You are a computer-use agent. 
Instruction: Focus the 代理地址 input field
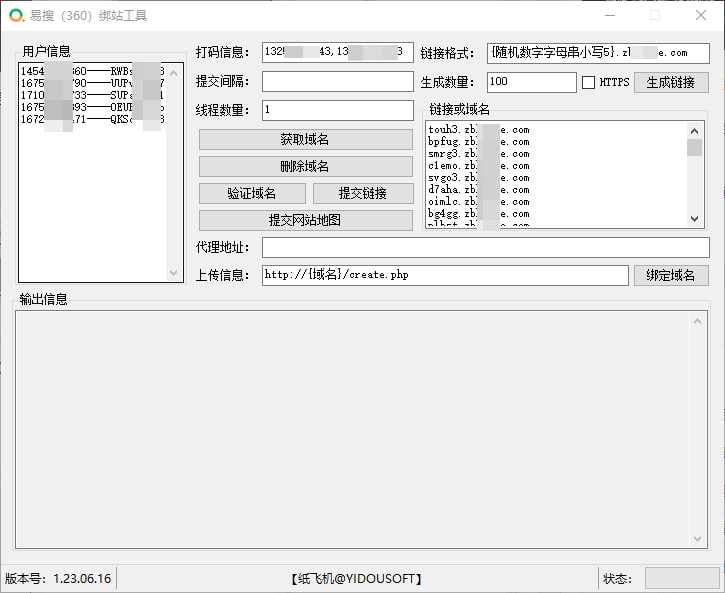tap(485, 247)
